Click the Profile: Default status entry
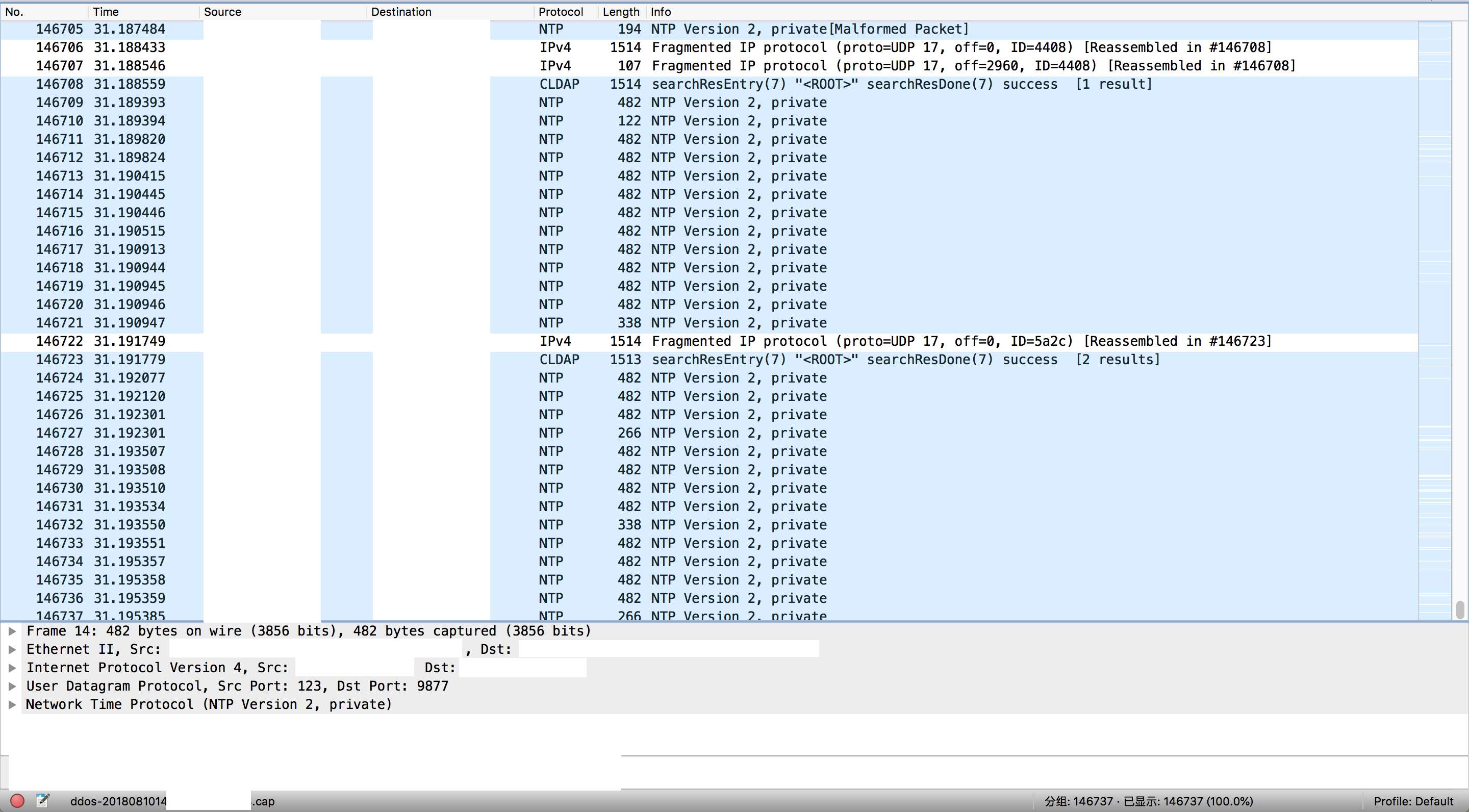This screenshot has height=812, width=1469. (x=1413, y=801)
